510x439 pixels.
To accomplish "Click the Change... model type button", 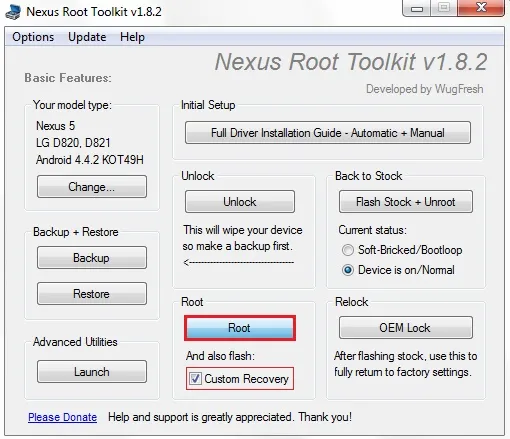I will (x=92, y=187).
